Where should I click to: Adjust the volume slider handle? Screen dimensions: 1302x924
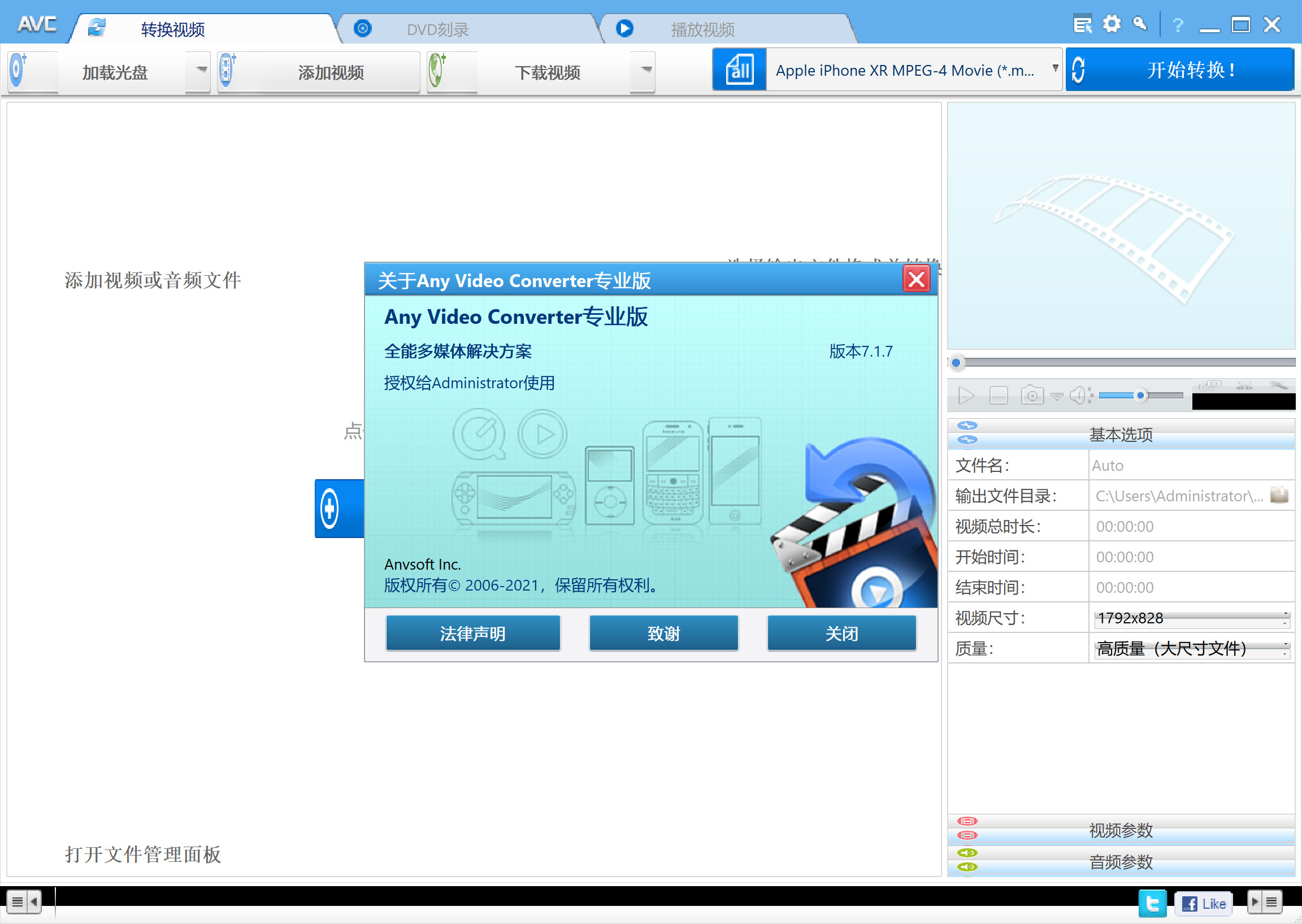click(x=1140, y=395)
